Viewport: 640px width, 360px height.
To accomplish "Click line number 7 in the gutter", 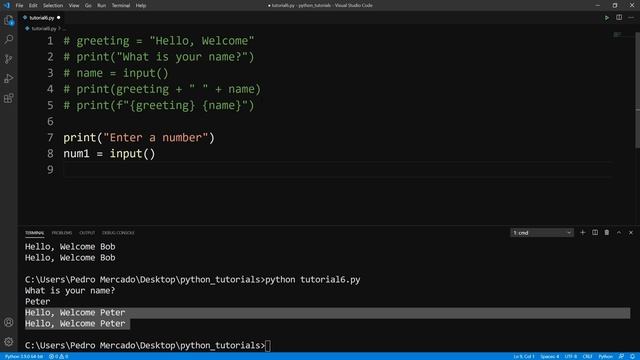I will tap(50, 138).
